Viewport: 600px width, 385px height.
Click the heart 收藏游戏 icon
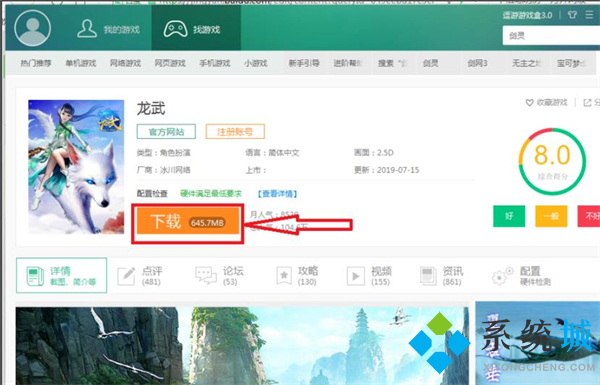530,103
